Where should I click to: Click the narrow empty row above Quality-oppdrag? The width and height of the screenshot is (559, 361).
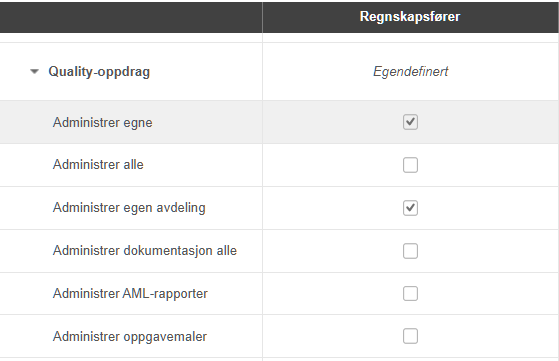click(280, 38)
